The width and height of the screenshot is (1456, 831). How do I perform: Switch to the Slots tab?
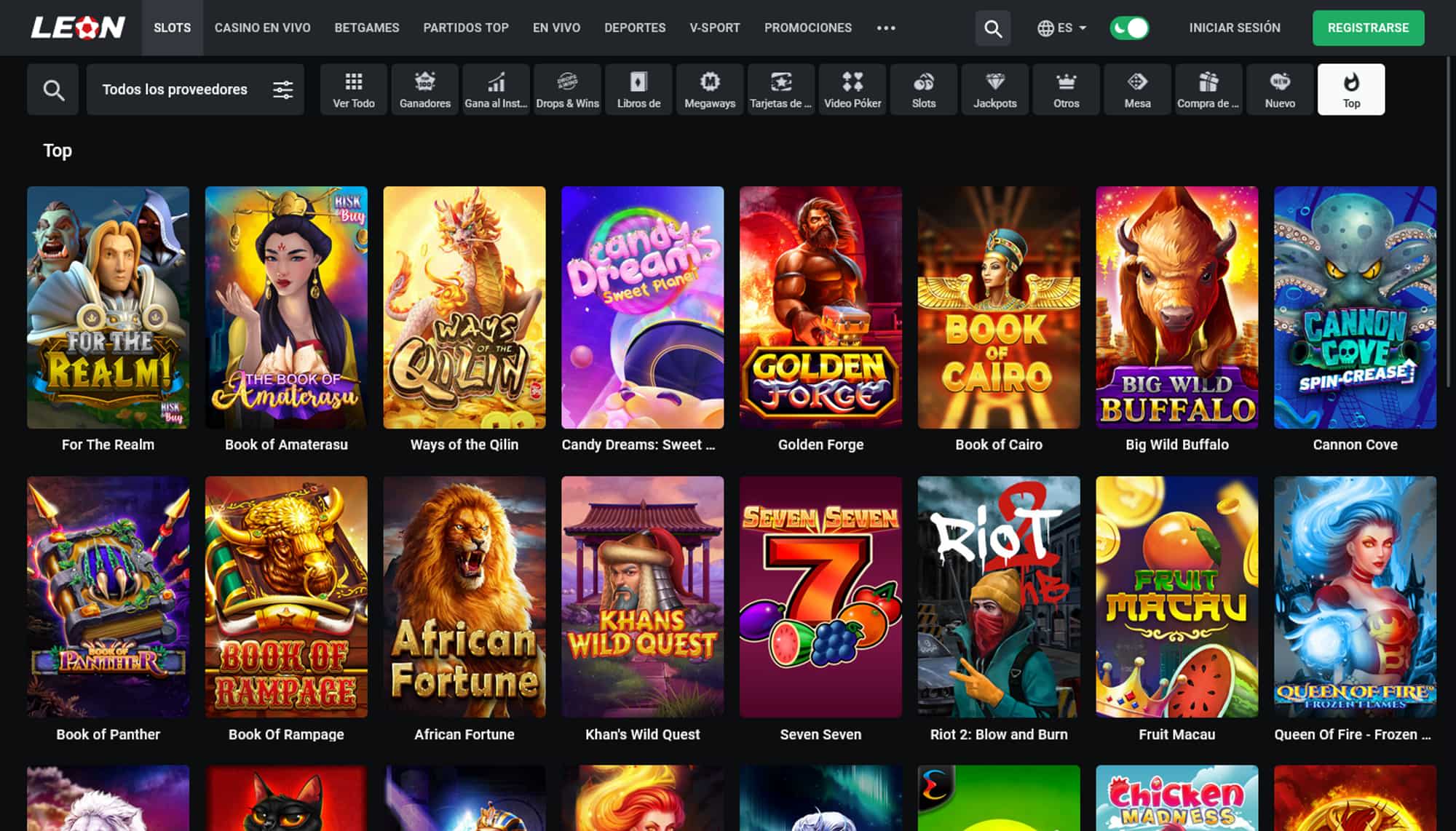point(173,28)
